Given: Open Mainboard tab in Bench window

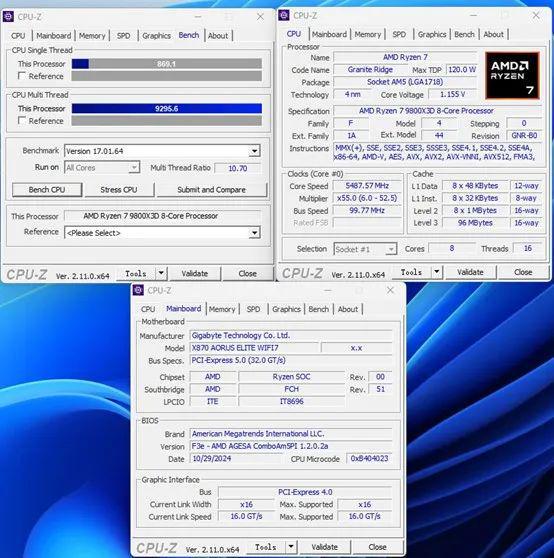Looking at the screenshot, I should tap(54, 36).
